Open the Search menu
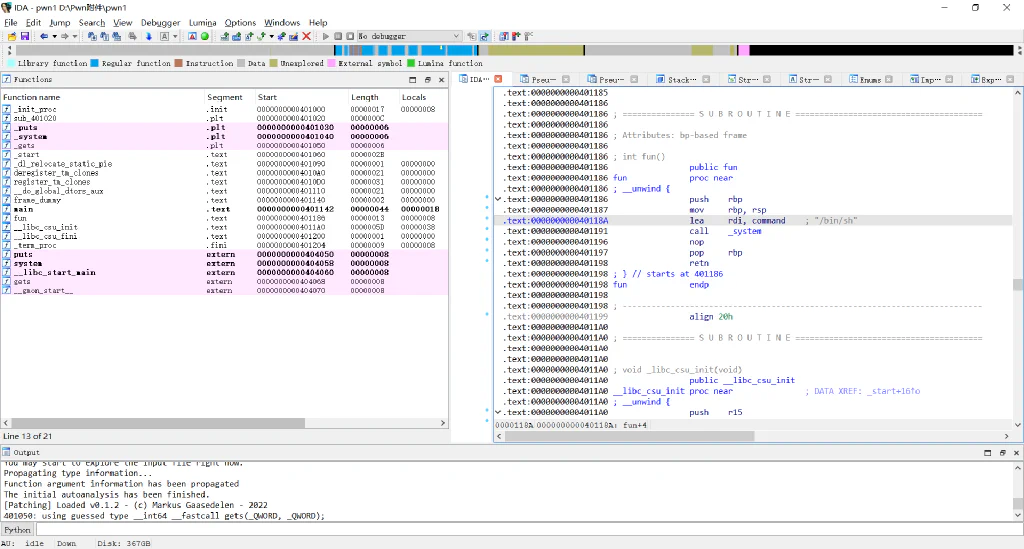The image size is (1024, 549). 91,23
